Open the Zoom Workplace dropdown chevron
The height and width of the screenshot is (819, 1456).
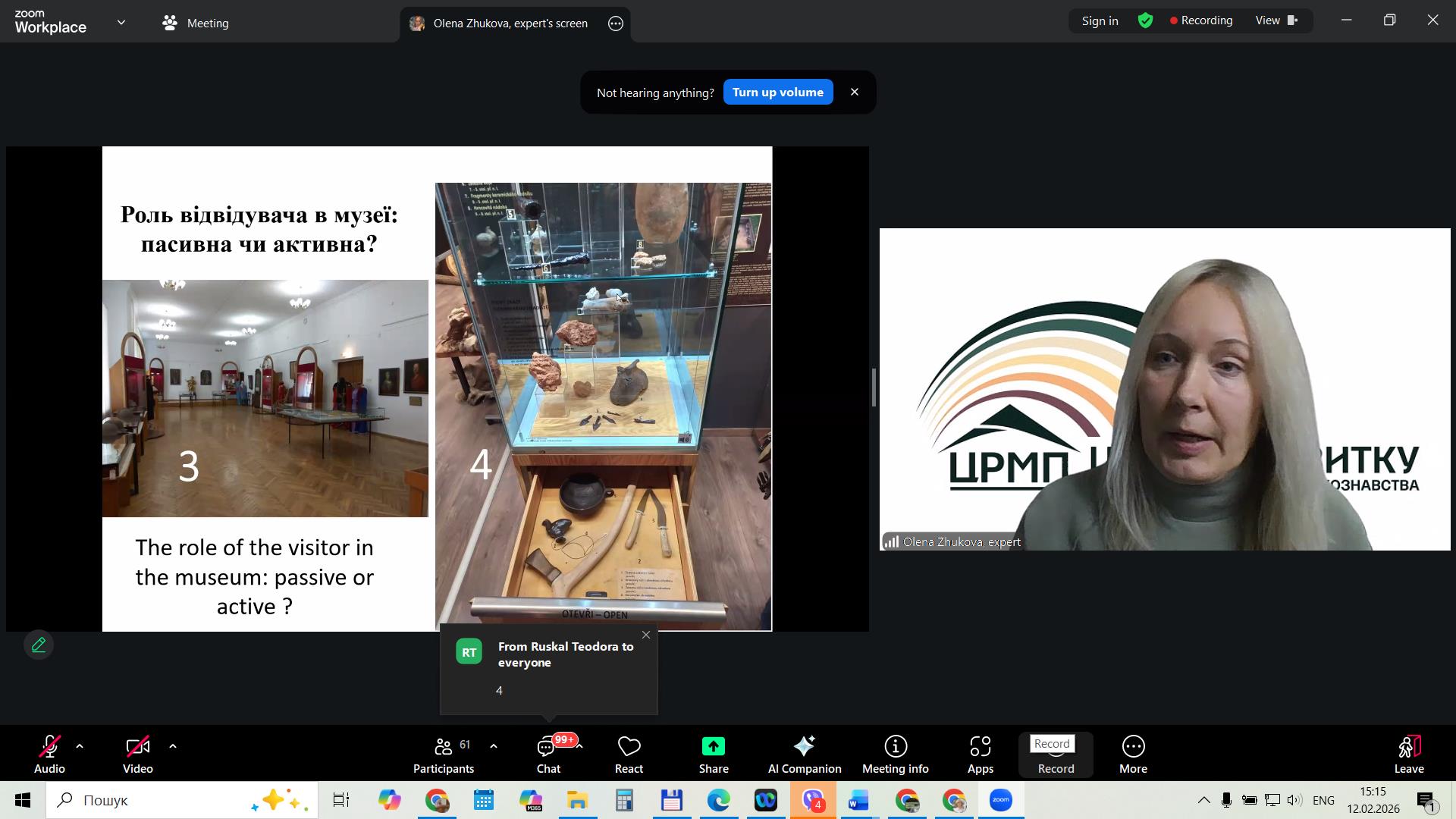pos(121,23)
